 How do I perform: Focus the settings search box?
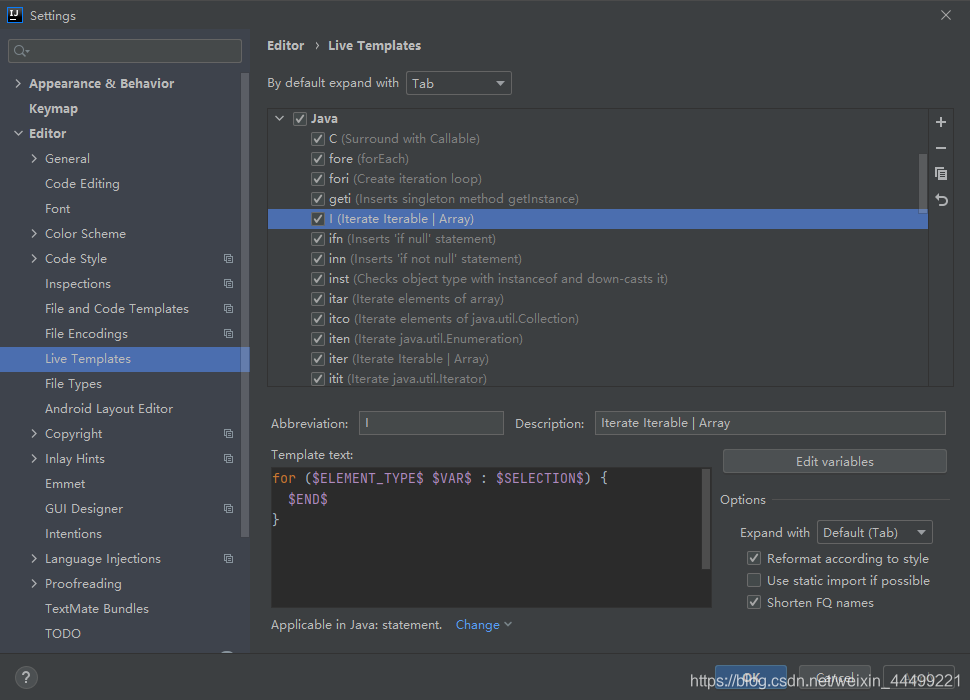coord(125,51)
